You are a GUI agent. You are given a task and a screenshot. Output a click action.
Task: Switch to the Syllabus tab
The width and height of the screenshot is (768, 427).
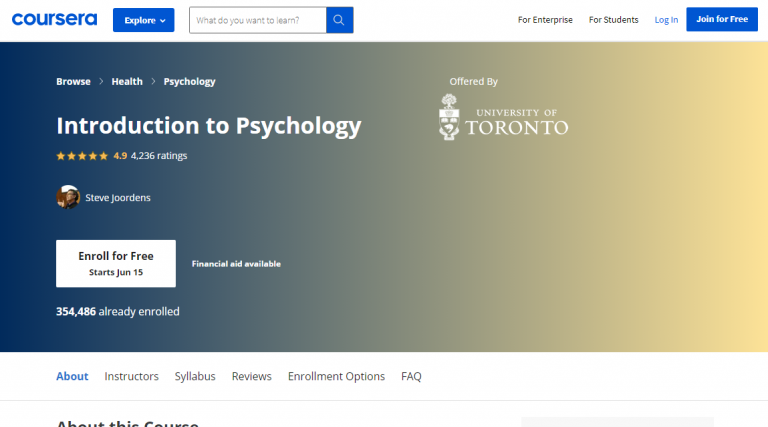point(195,377)
